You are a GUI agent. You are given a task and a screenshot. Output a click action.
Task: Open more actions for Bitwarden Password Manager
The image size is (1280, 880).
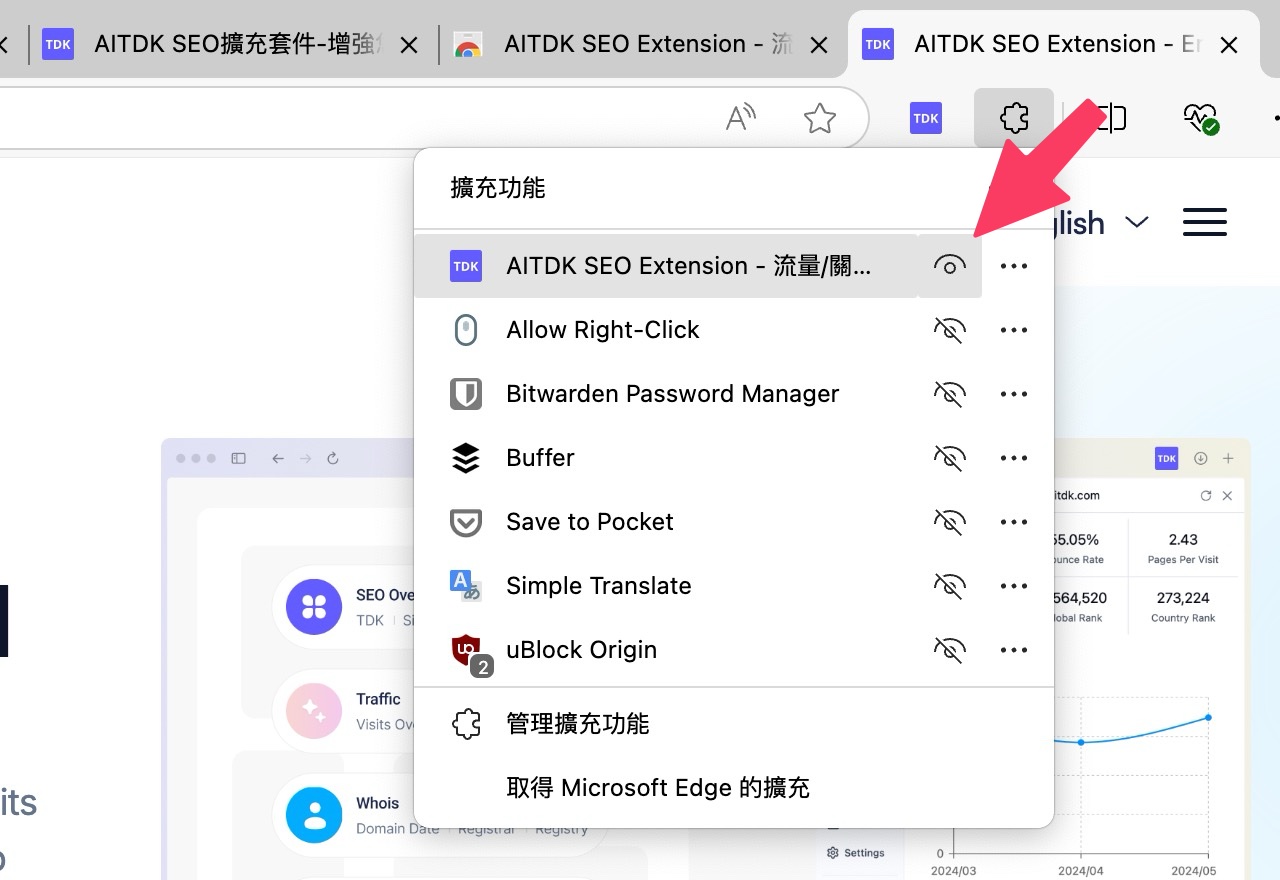pos(1014,394)
